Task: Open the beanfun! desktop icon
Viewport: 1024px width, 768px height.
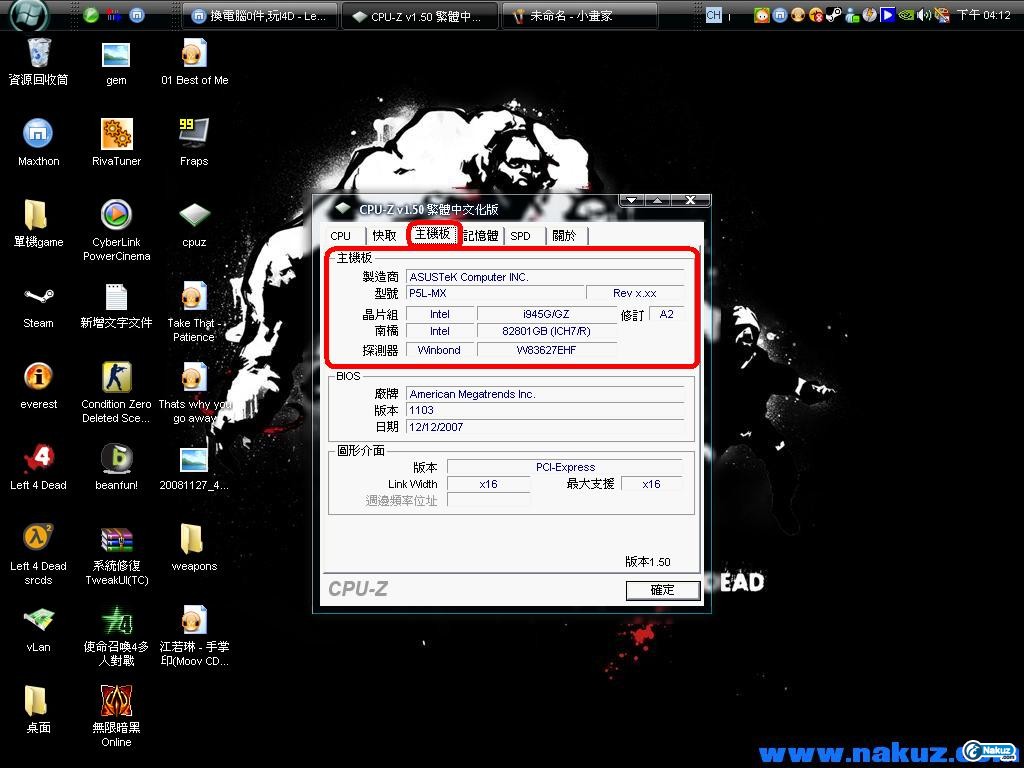Action: [116, 459]
